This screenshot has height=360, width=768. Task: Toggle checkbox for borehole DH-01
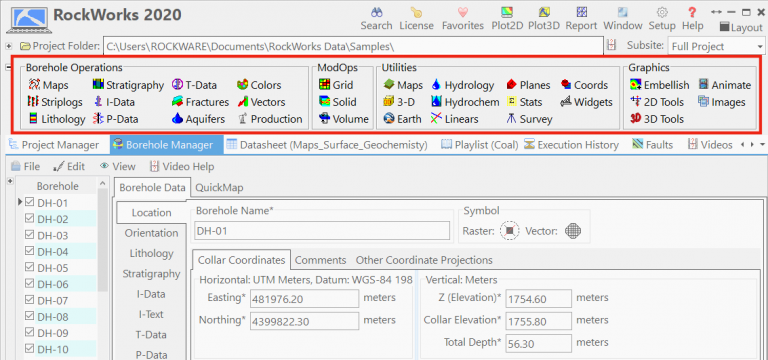29,202
